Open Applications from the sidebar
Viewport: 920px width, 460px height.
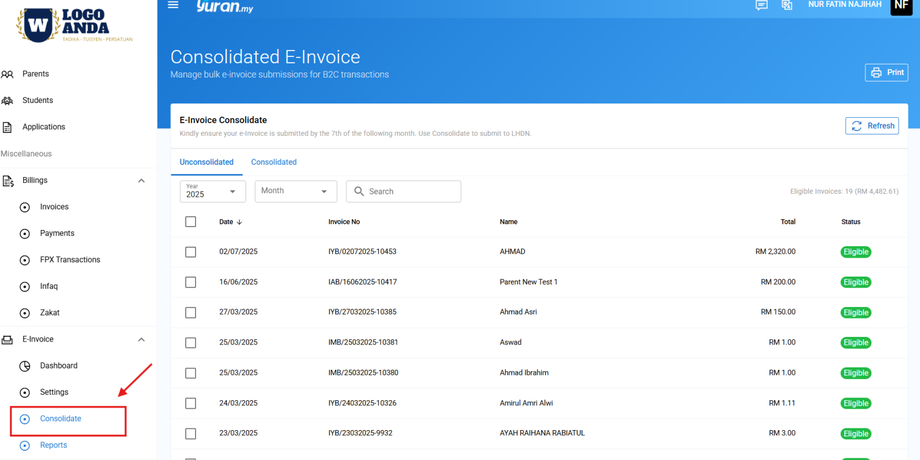[43, 127]
